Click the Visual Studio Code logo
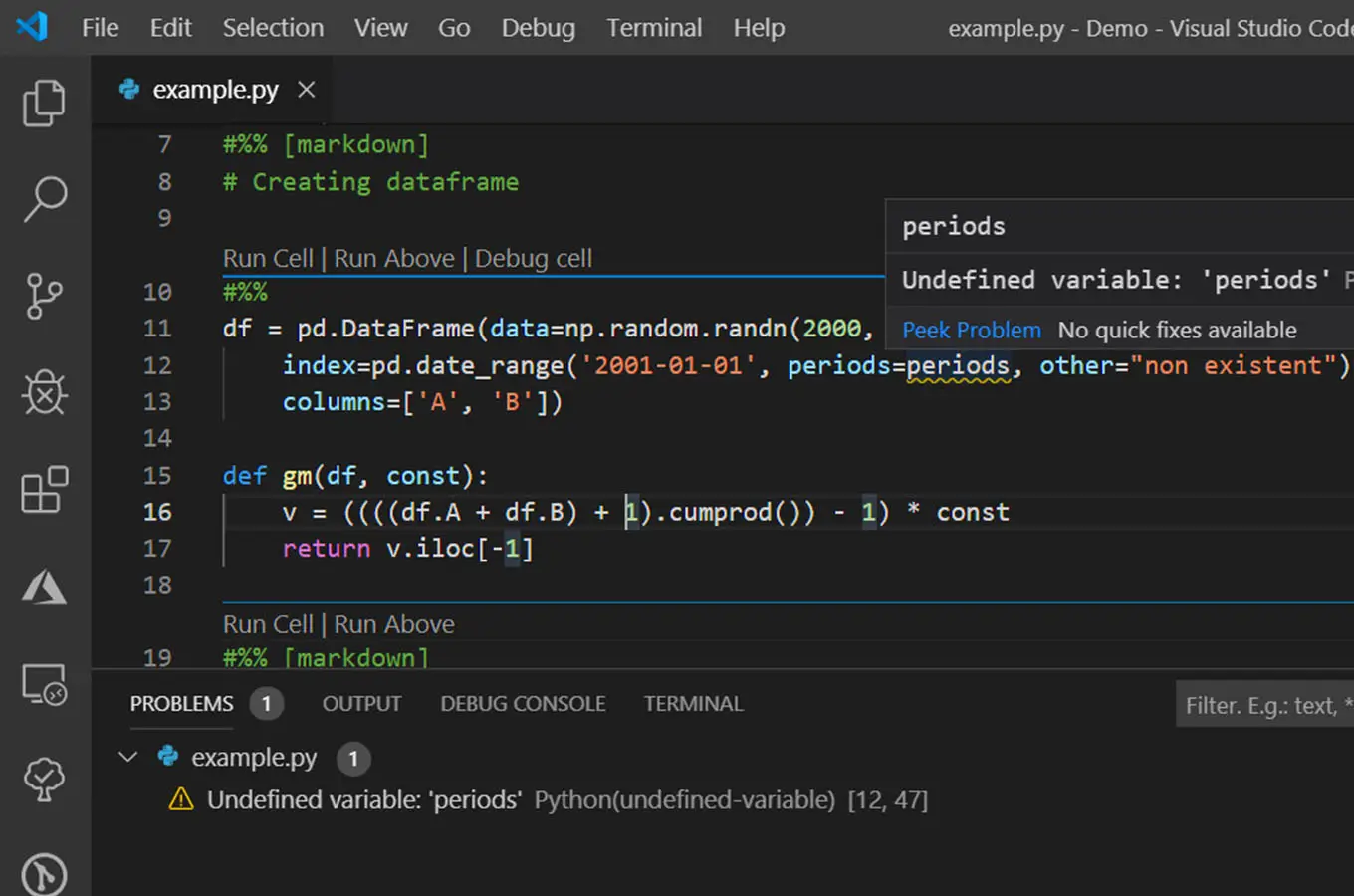This screenshot has height=896, width=1354. pos(32,27)
